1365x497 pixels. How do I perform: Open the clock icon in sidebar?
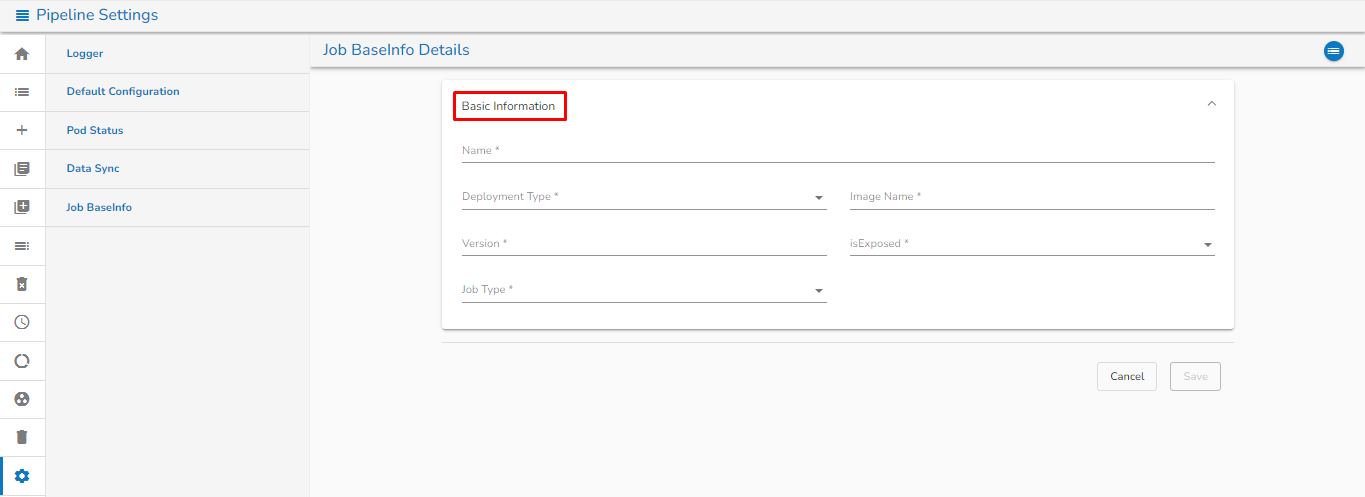[x=22, y=322]
